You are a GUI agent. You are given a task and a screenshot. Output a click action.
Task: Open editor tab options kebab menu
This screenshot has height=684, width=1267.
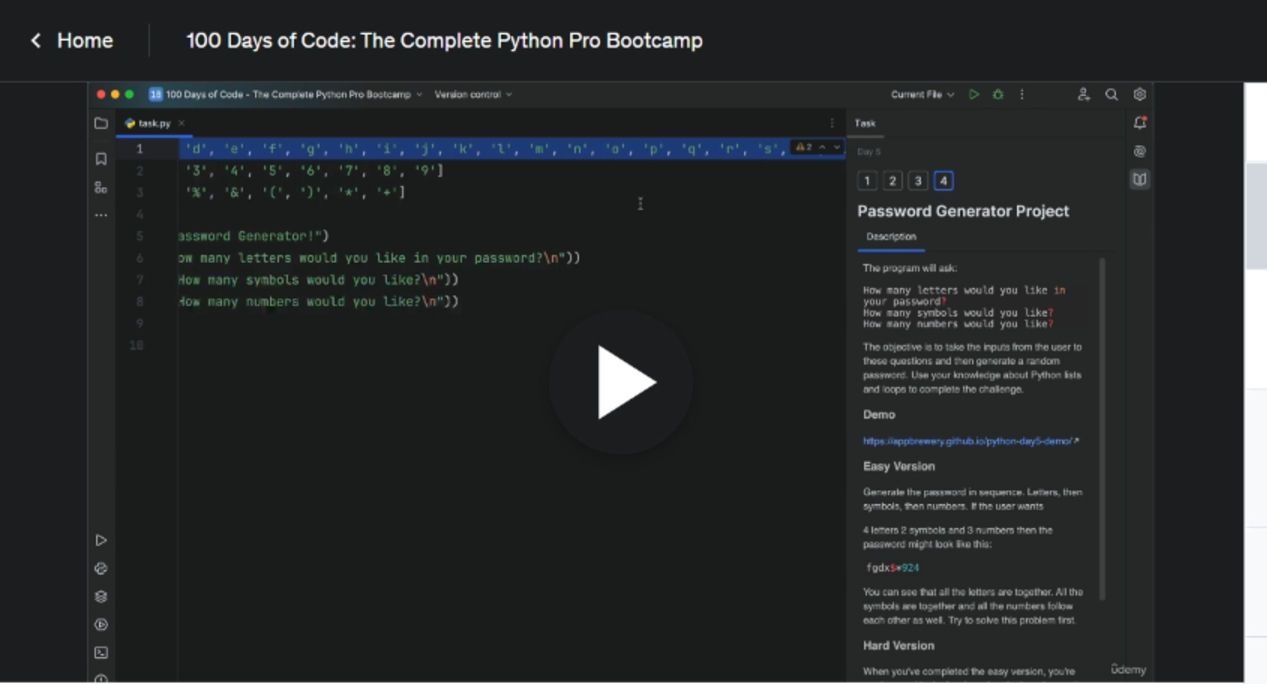pyautogui.click(x=832, y=124)
